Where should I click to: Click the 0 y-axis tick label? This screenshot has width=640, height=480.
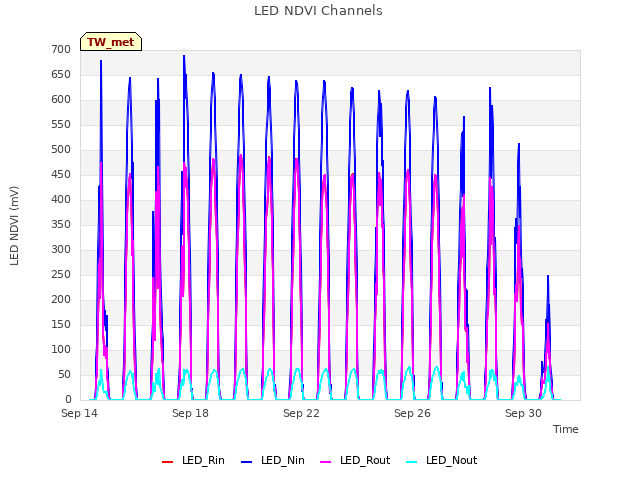[68, 400]
